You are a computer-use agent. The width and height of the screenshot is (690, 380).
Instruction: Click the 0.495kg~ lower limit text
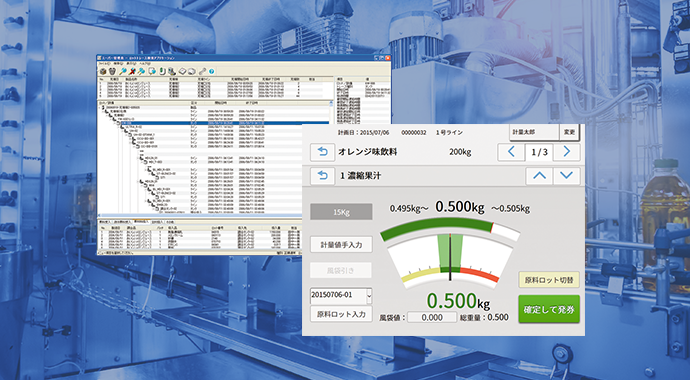tap(409, 208)
